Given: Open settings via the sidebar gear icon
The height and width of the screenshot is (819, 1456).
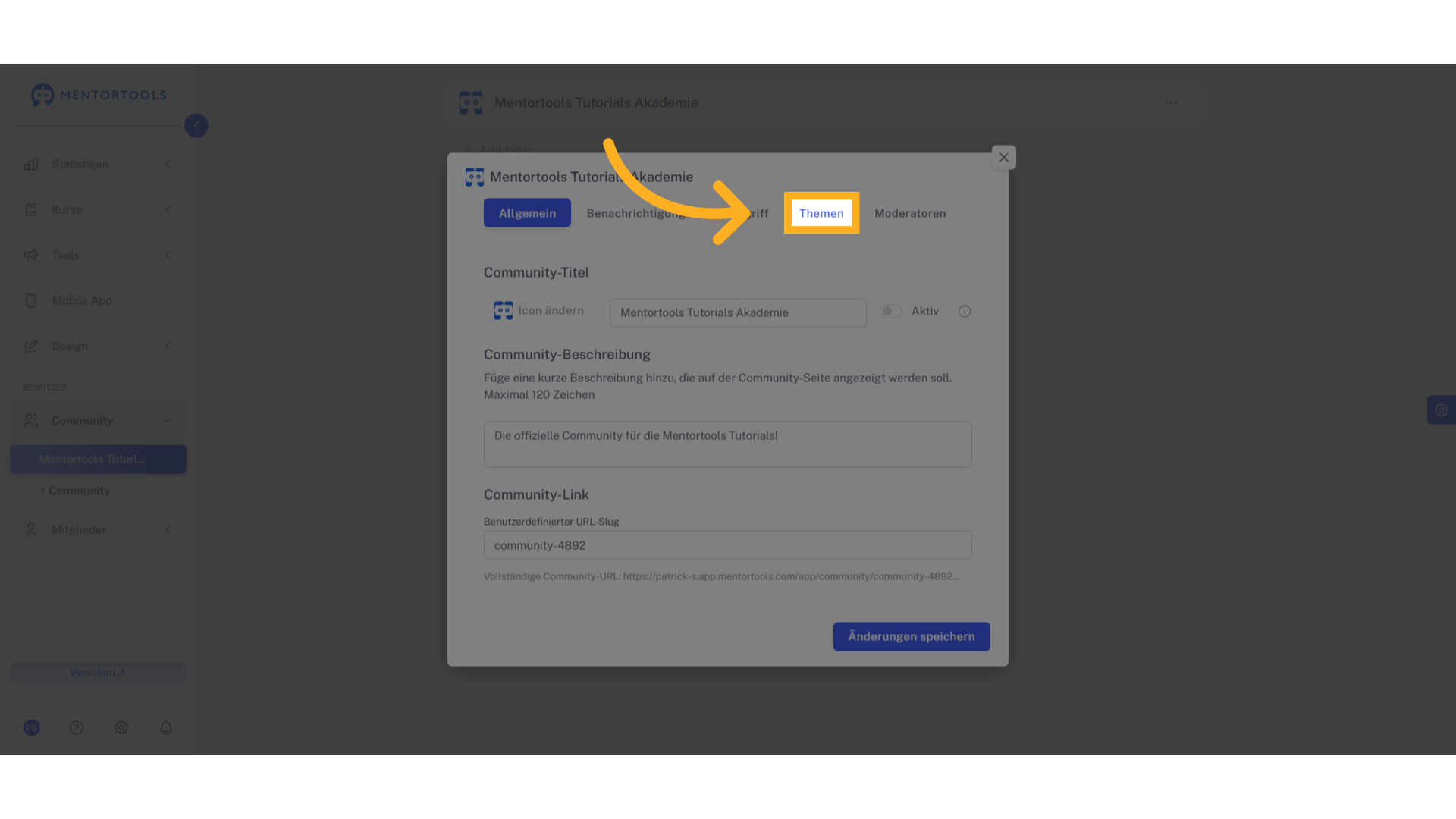Looking at the screenshot, I should 121,728.
